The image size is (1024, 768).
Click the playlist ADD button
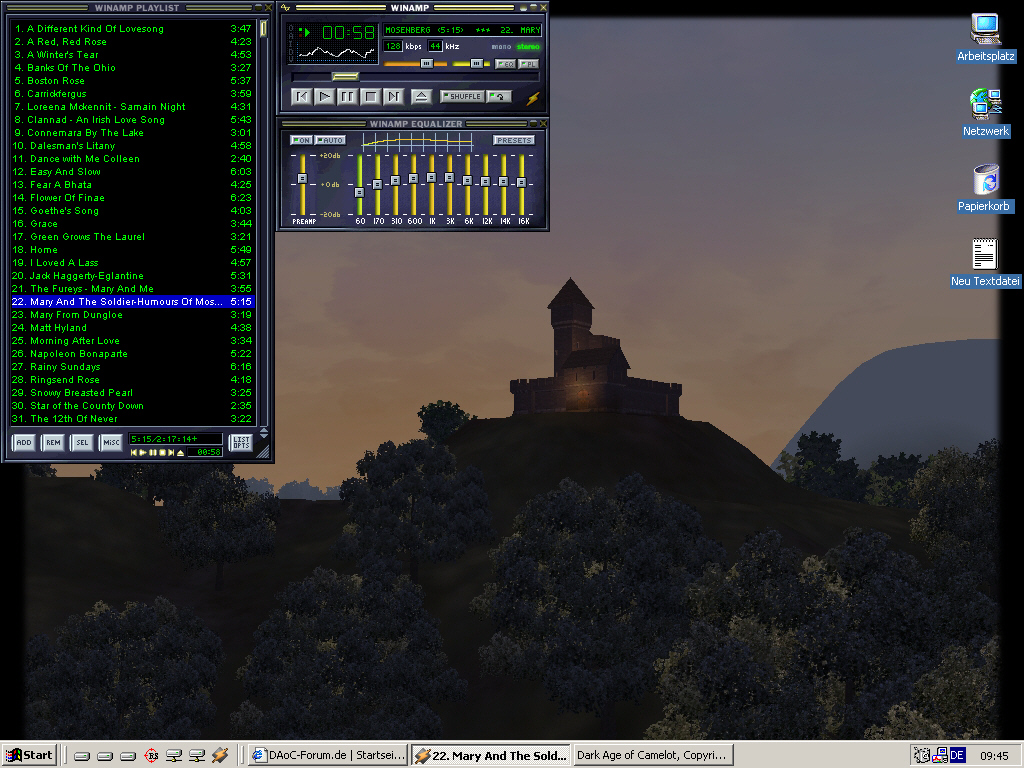pyautogui.click(x=23, y=443)
